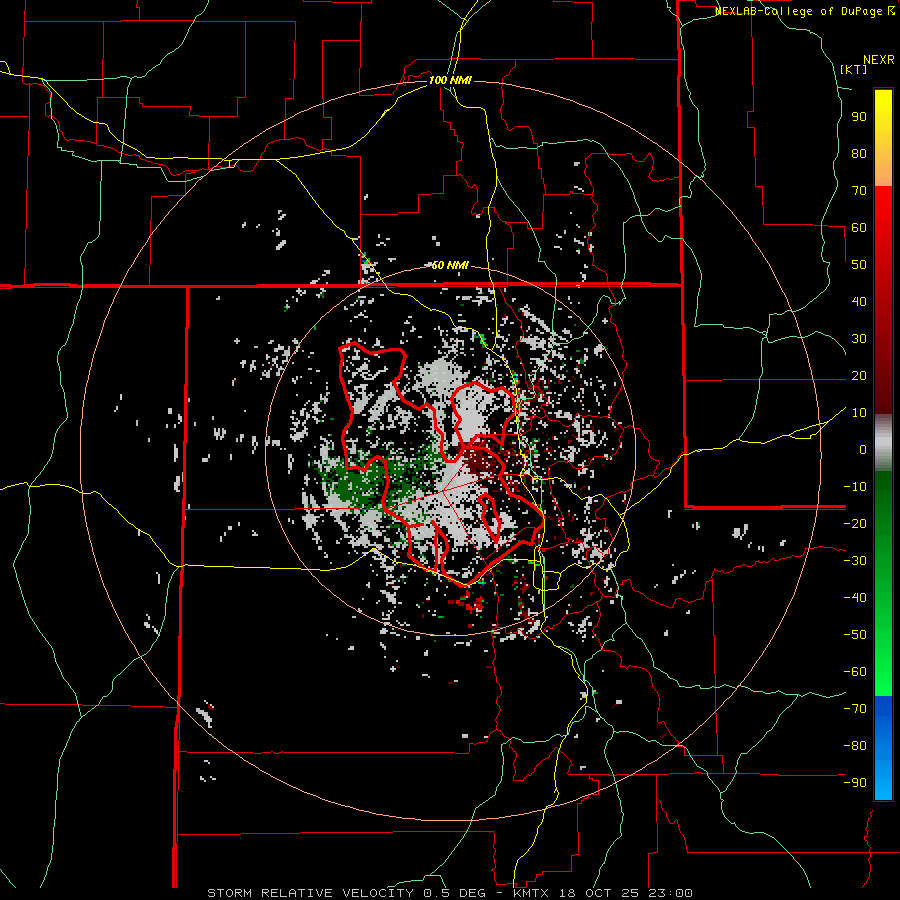
Task: Click the "23:00" time text
Action: pyautogui.click(x=671, y=893)
